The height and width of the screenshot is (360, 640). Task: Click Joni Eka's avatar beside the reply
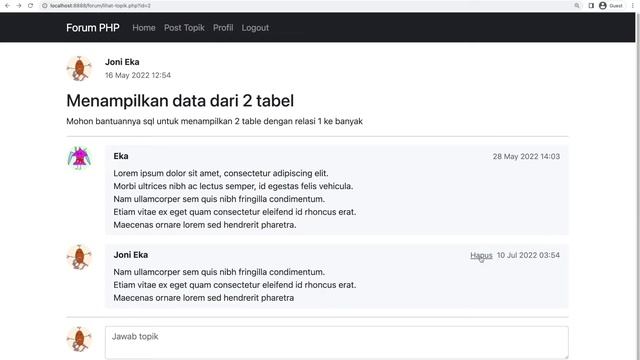coord(79,257)
